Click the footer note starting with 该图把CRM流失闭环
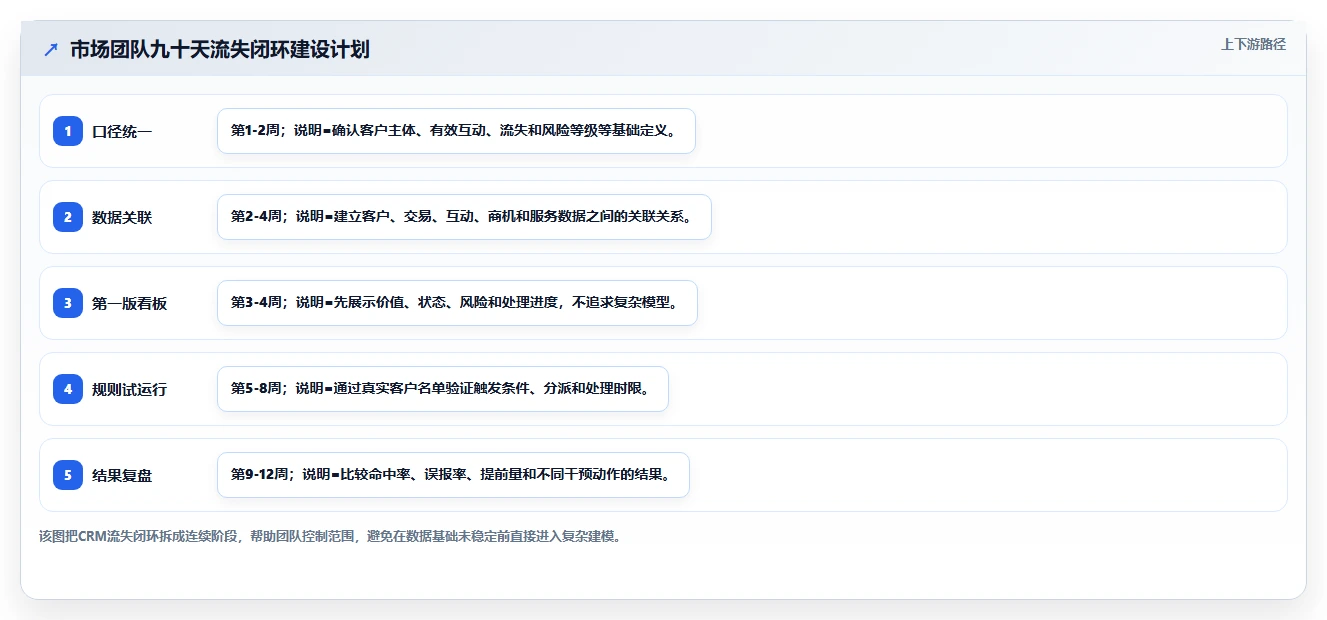This screenshot has height=620, width=1327. click(333, 536)
